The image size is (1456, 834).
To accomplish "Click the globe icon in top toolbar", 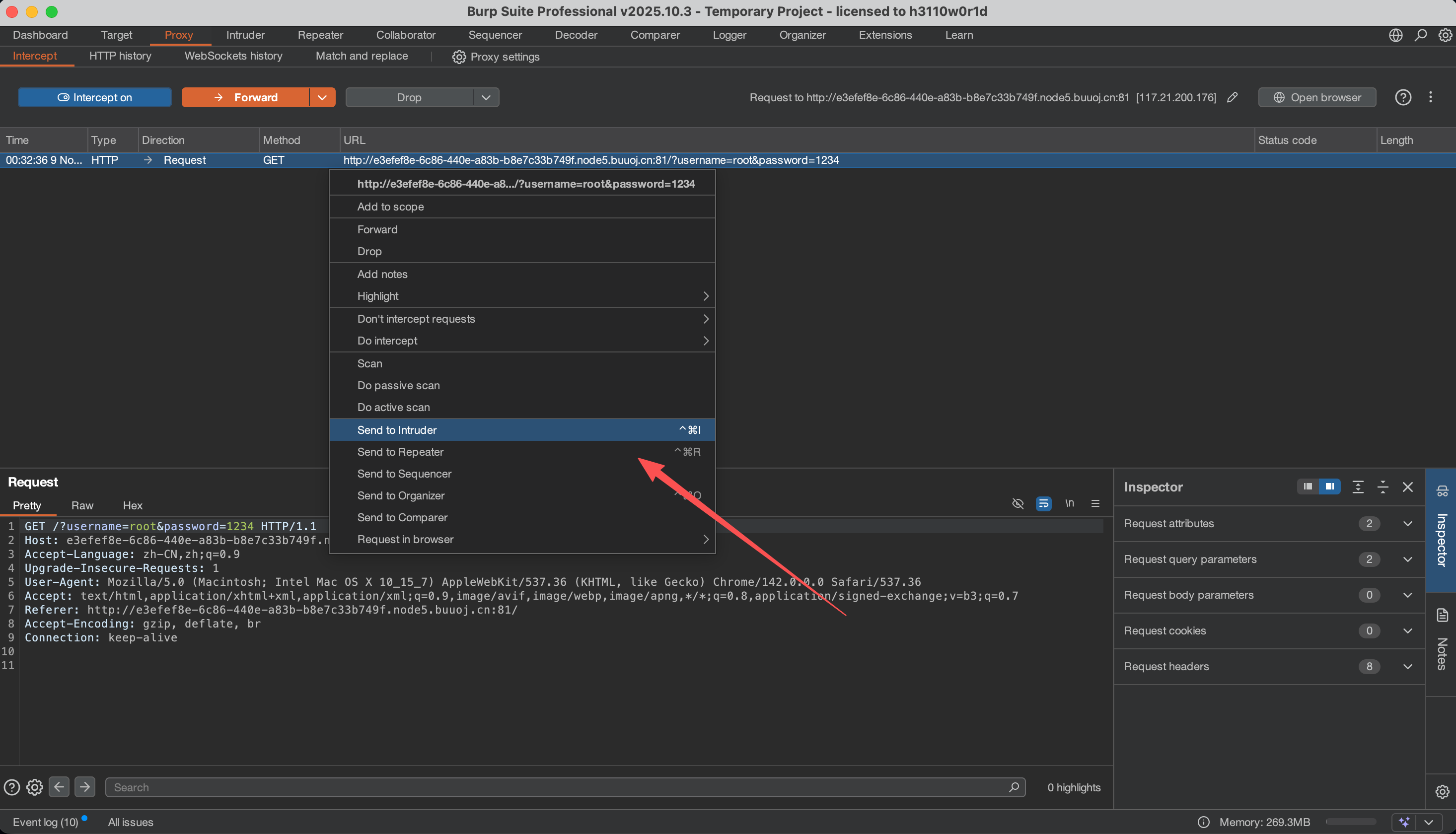I will point(1395,35).
